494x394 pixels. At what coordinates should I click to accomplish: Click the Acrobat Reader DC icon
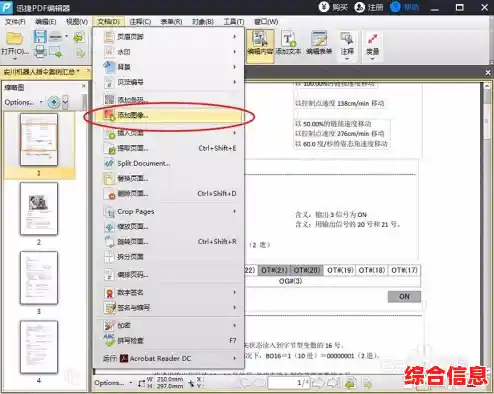click(124, 359)
